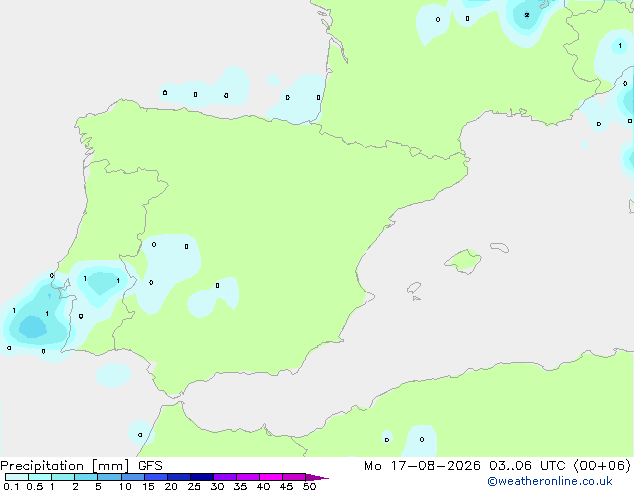The image size is (634, 490).
Task: Click the '10' legend scale label
Action: pyautogui.click(x=125, y=486)
